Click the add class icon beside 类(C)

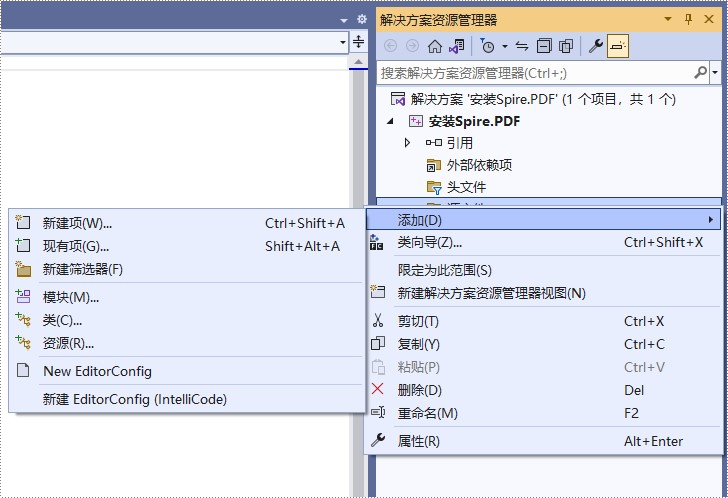point(23,319)
